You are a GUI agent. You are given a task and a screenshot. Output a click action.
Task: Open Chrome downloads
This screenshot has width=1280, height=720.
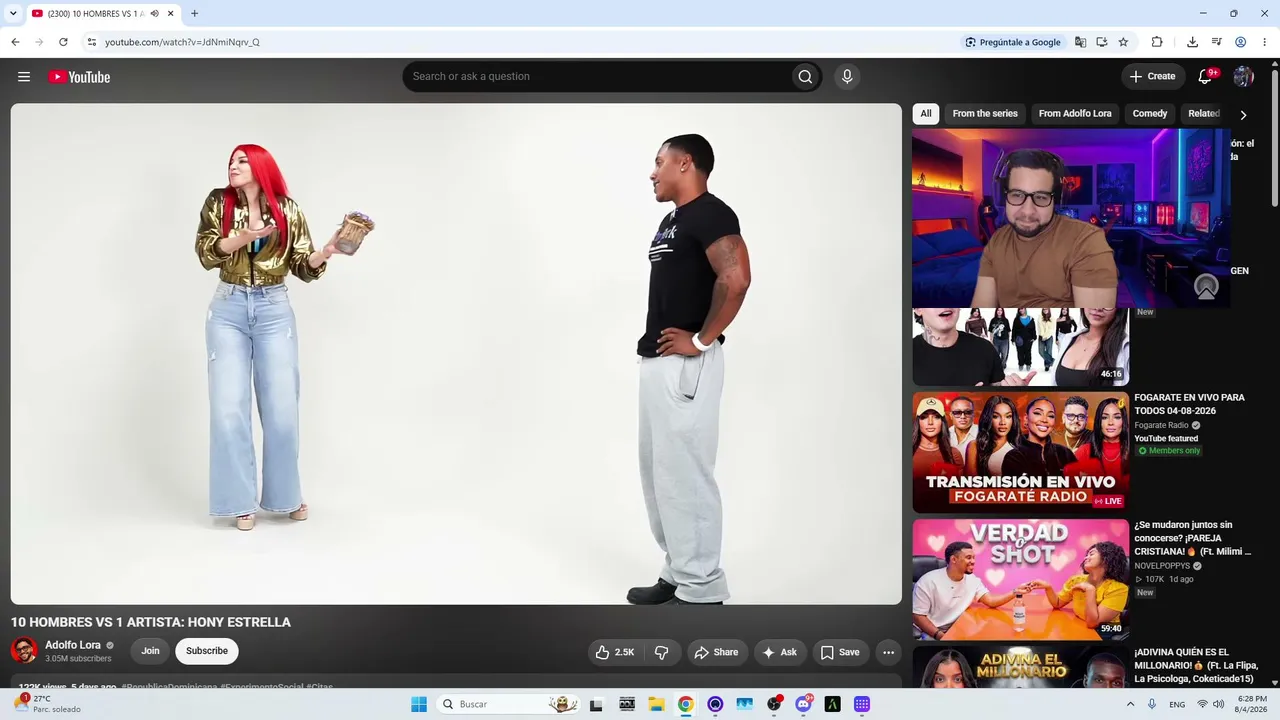[x=1192, y=42]
